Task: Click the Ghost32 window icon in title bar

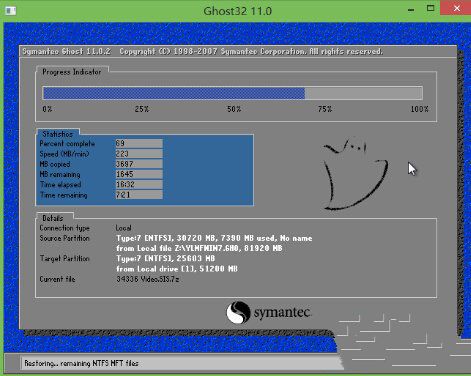Action: 10,11
